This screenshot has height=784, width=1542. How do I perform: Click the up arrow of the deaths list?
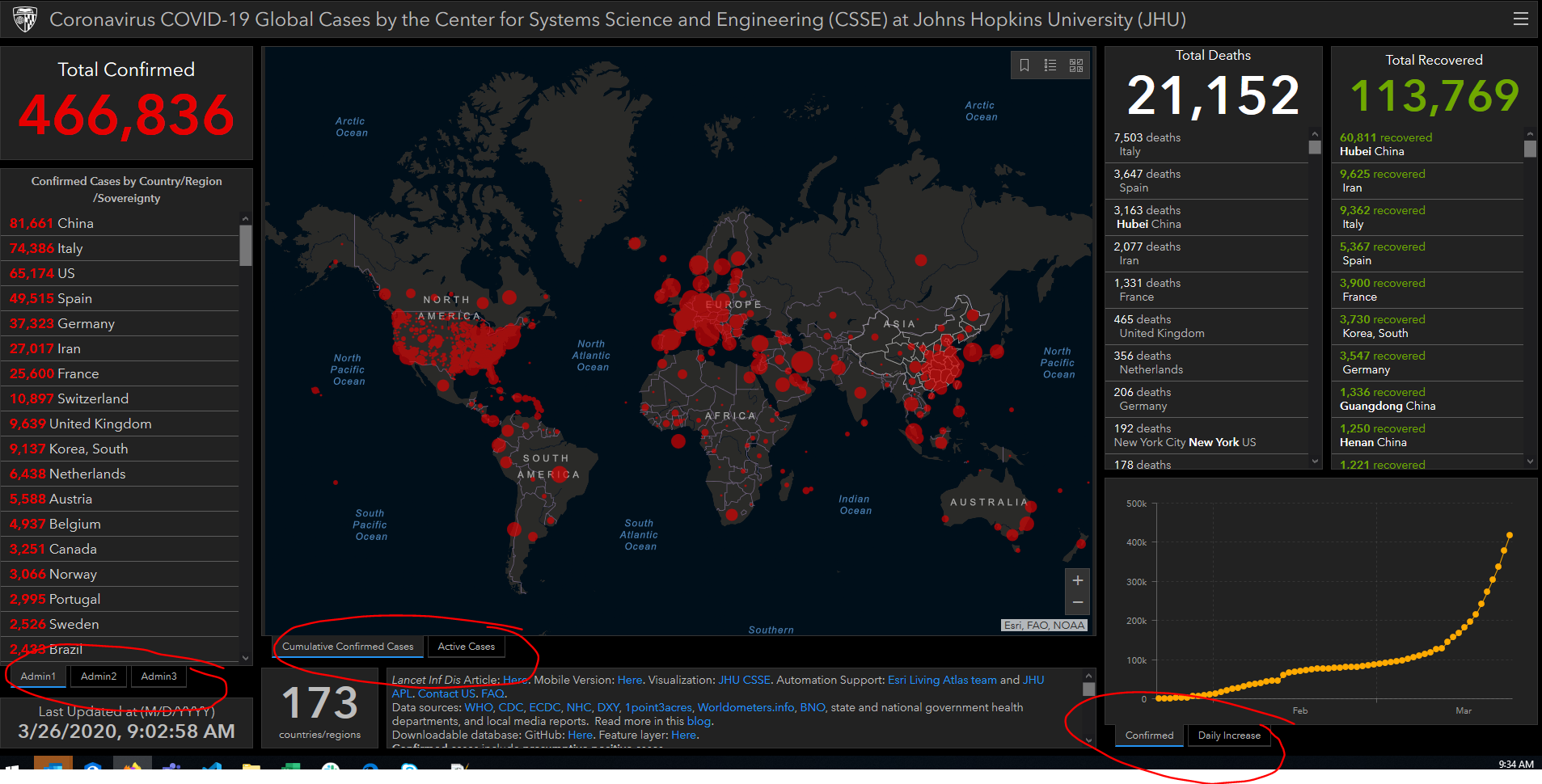click(1315, 134)
